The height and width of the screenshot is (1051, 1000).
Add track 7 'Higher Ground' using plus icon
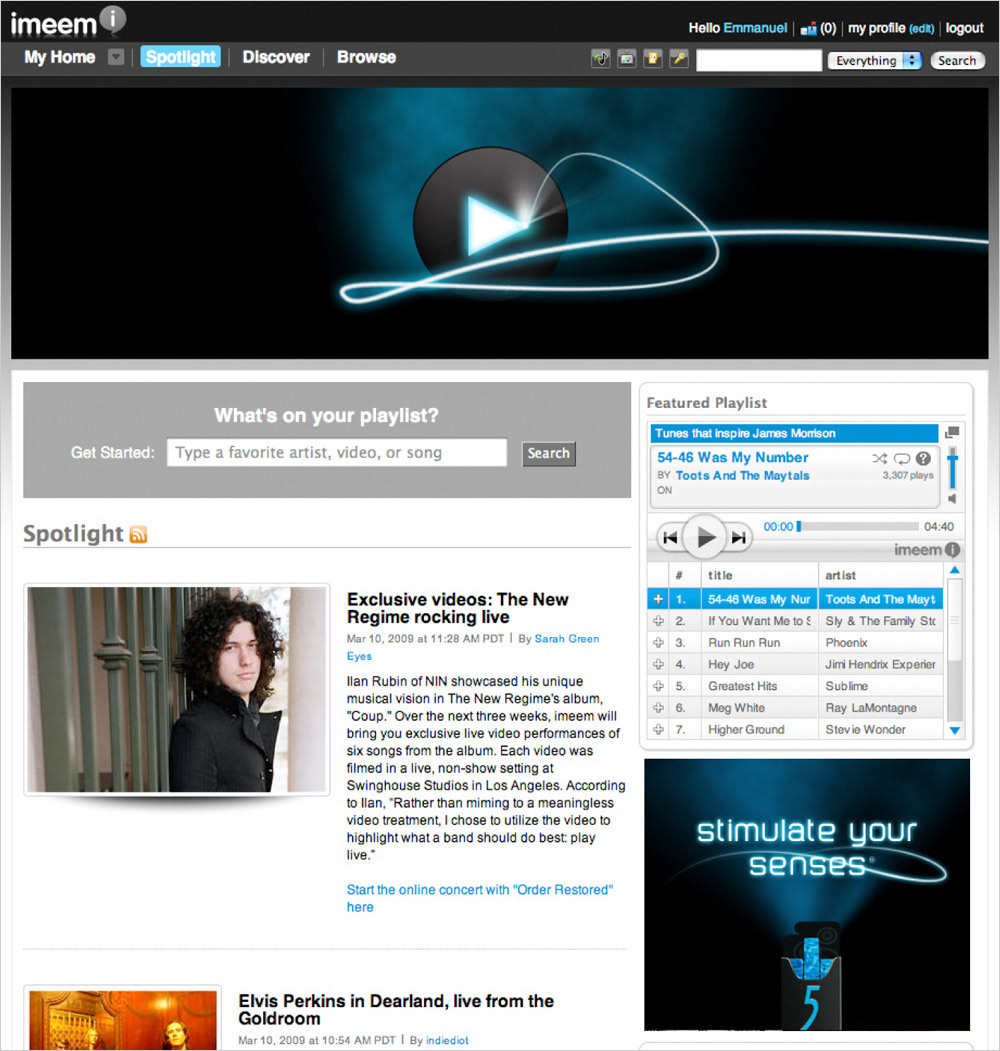[x=658, y=729]
